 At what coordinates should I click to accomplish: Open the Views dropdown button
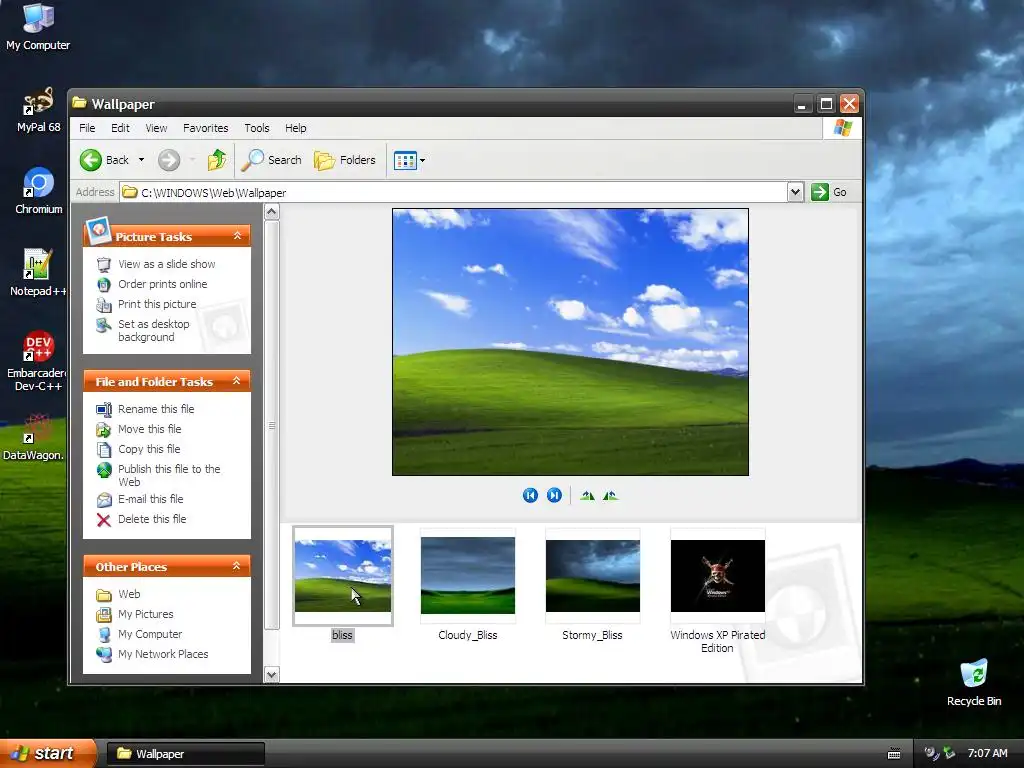click(x=409, y=160)
